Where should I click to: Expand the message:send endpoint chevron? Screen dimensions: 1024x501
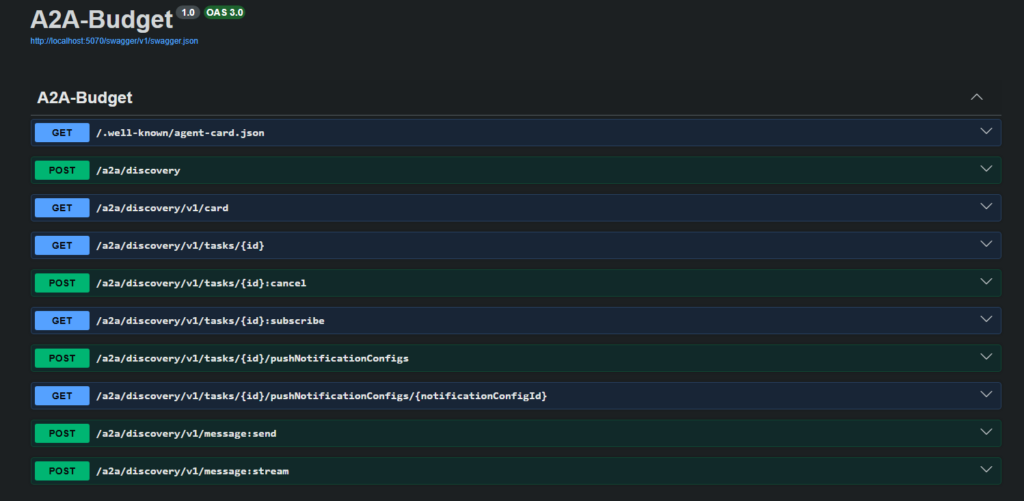pyautogui.click(x=986, y=433)
